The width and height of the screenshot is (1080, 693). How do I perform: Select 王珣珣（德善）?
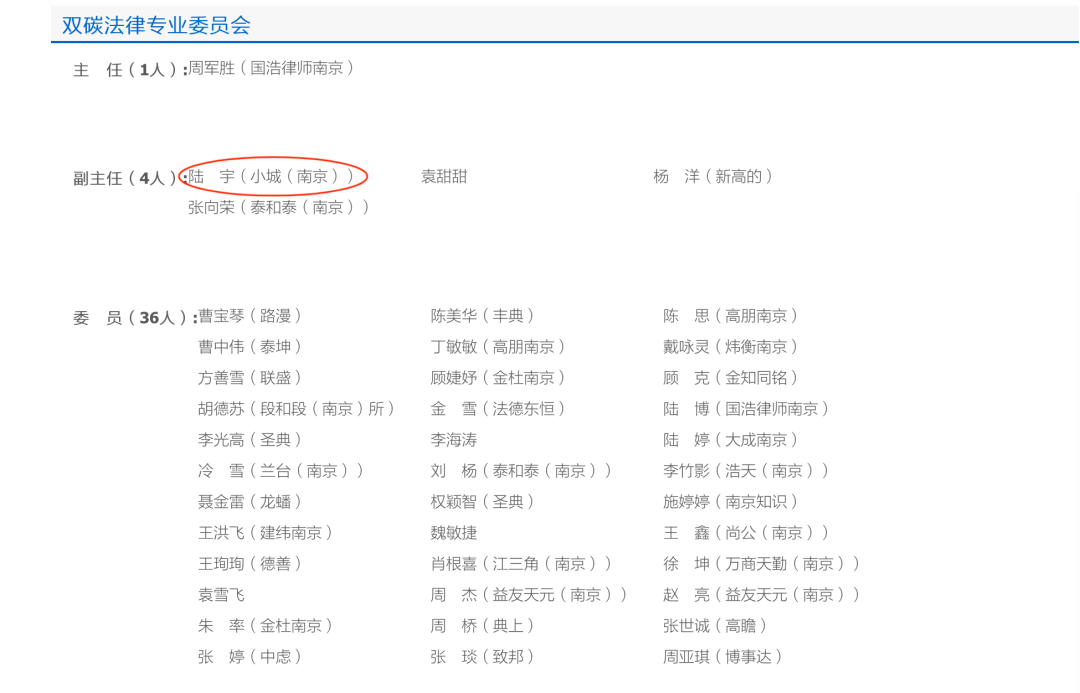pos(250,564)
